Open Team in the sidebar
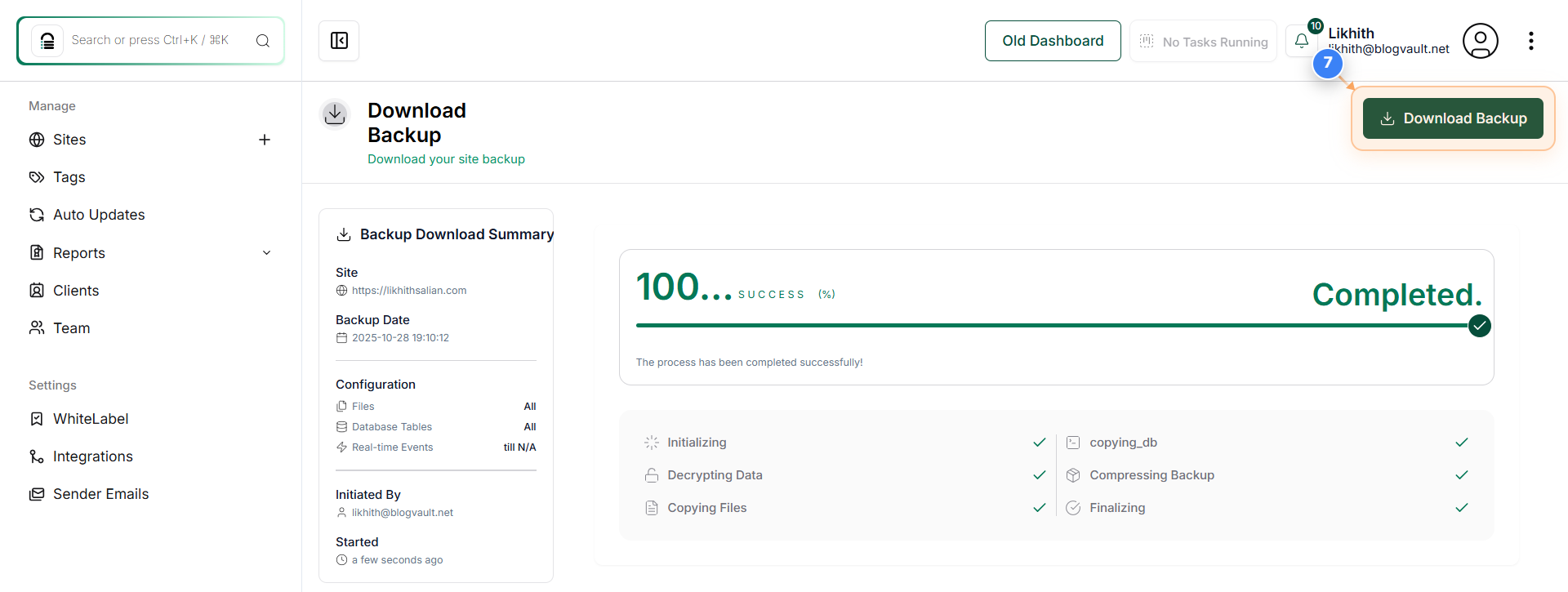 (72, 328)
